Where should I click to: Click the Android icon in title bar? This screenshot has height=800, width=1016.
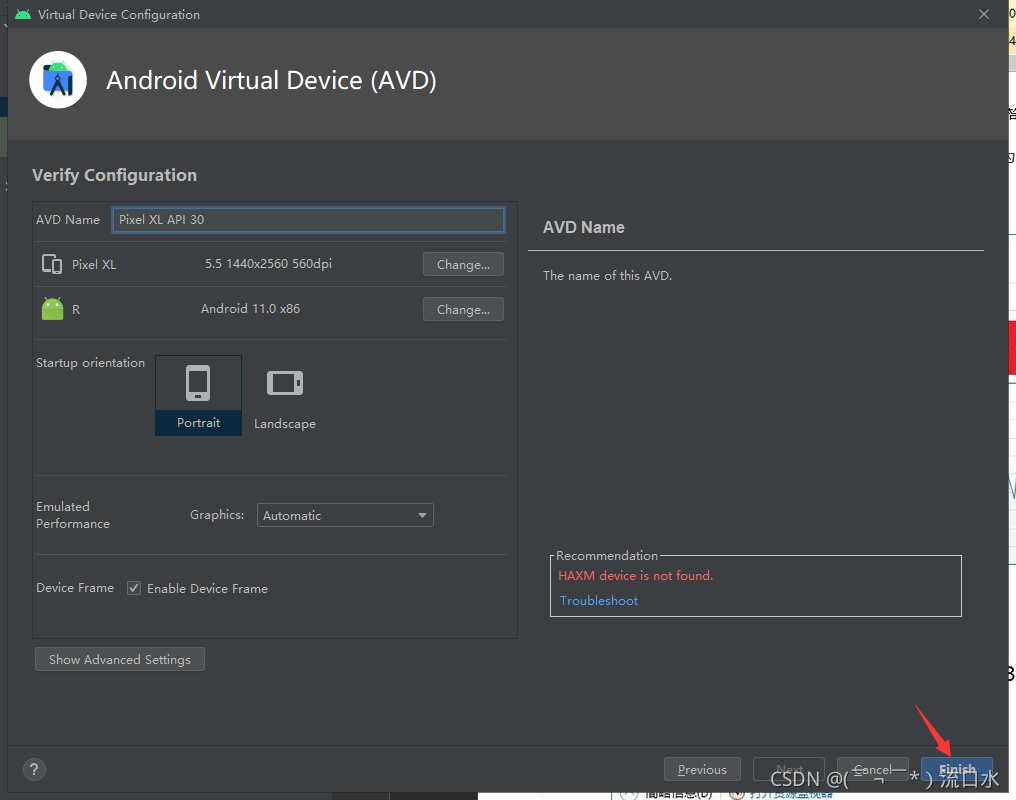click(23, 14)
